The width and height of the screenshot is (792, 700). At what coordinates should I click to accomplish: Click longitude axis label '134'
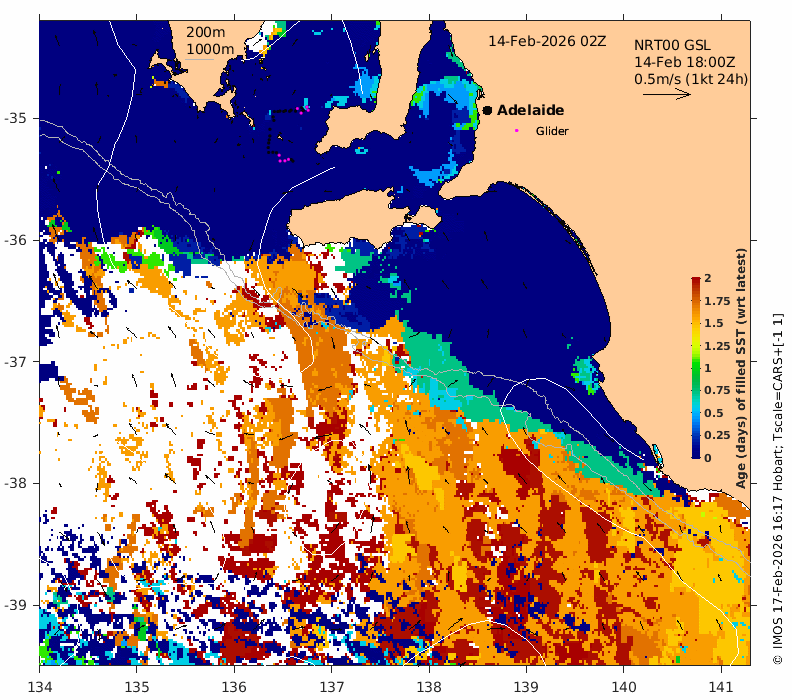pos(40,687)
